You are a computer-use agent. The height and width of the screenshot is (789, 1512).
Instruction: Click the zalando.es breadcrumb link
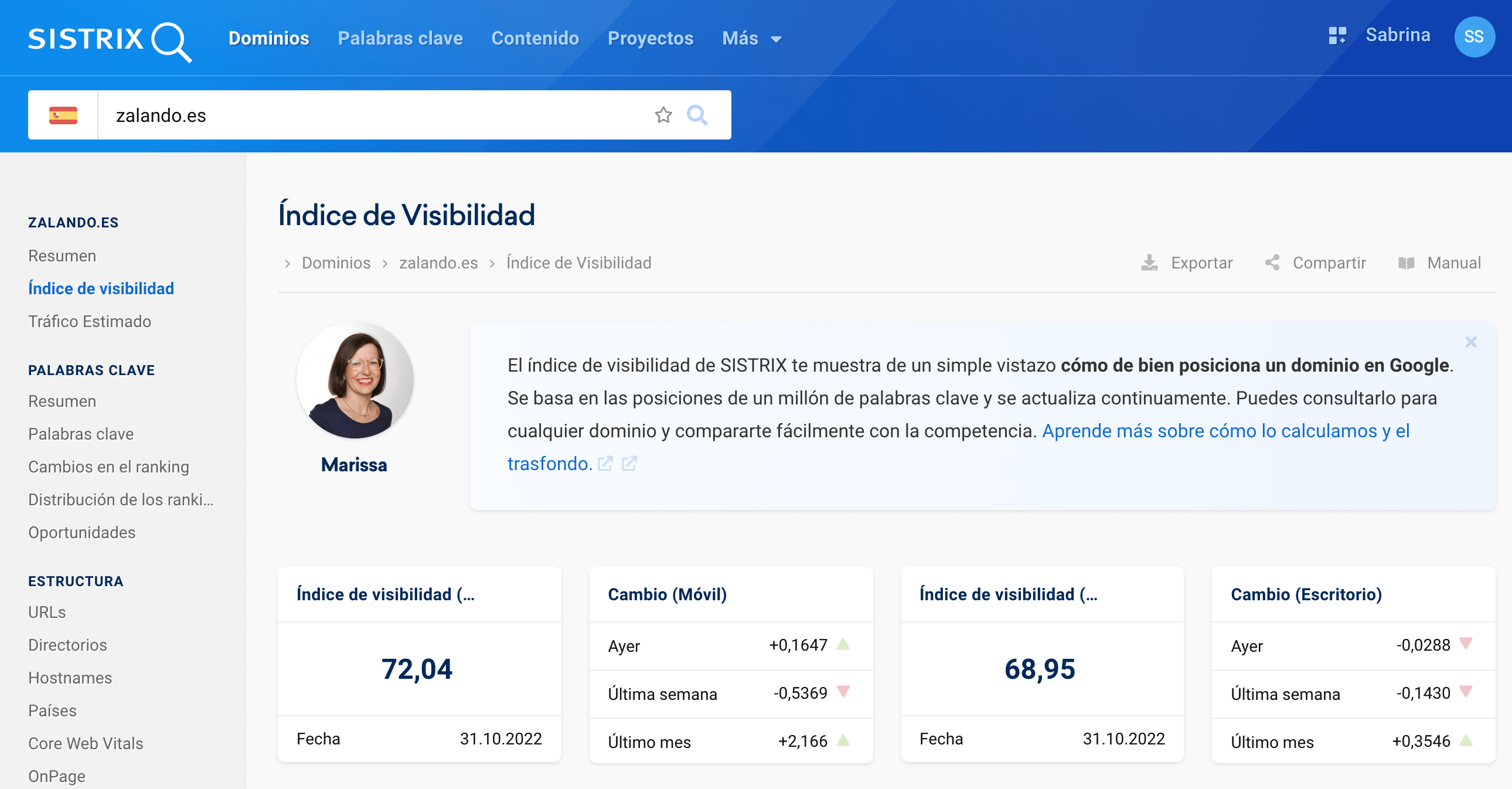tap(438, 263)
